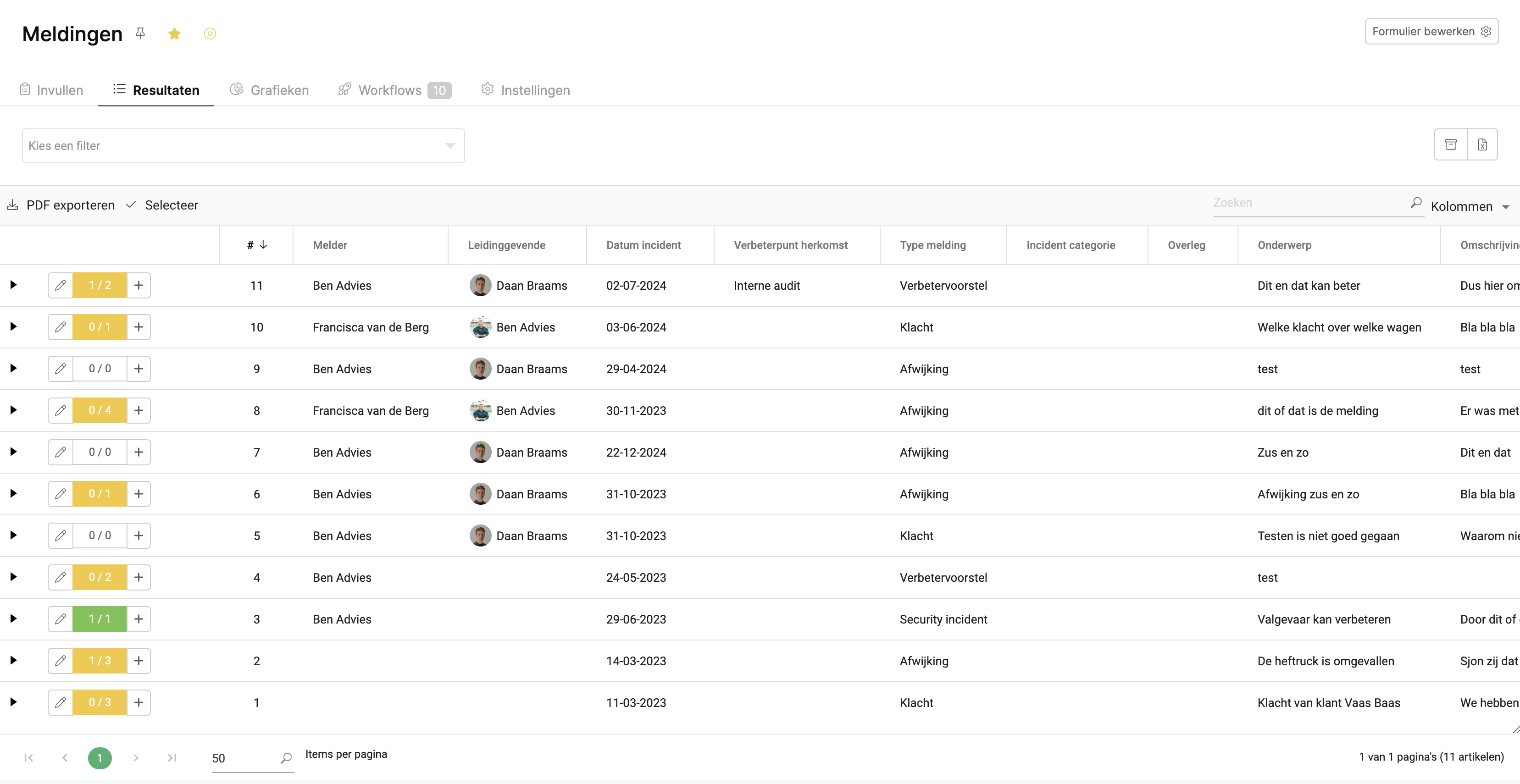Add an action to row 7 with the plus icon
Viewport: 1520px width, 784px height.
[139, 452]
